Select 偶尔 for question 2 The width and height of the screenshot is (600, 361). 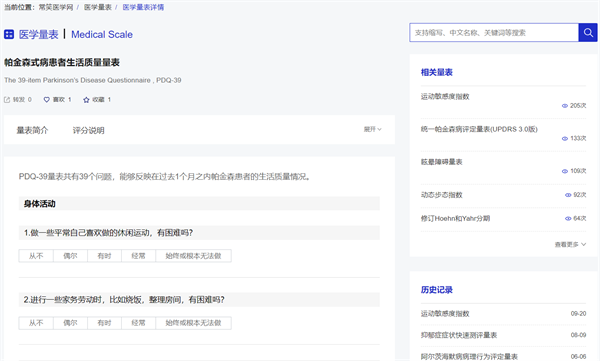(x=70, y=323)
